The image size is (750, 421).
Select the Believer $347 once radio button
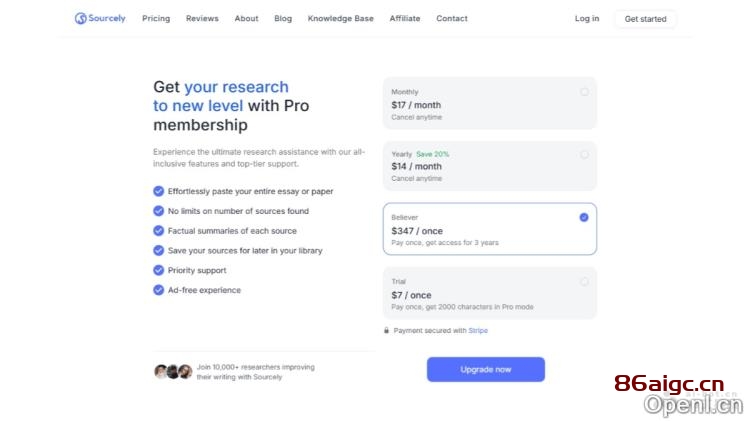click(584, 217)
